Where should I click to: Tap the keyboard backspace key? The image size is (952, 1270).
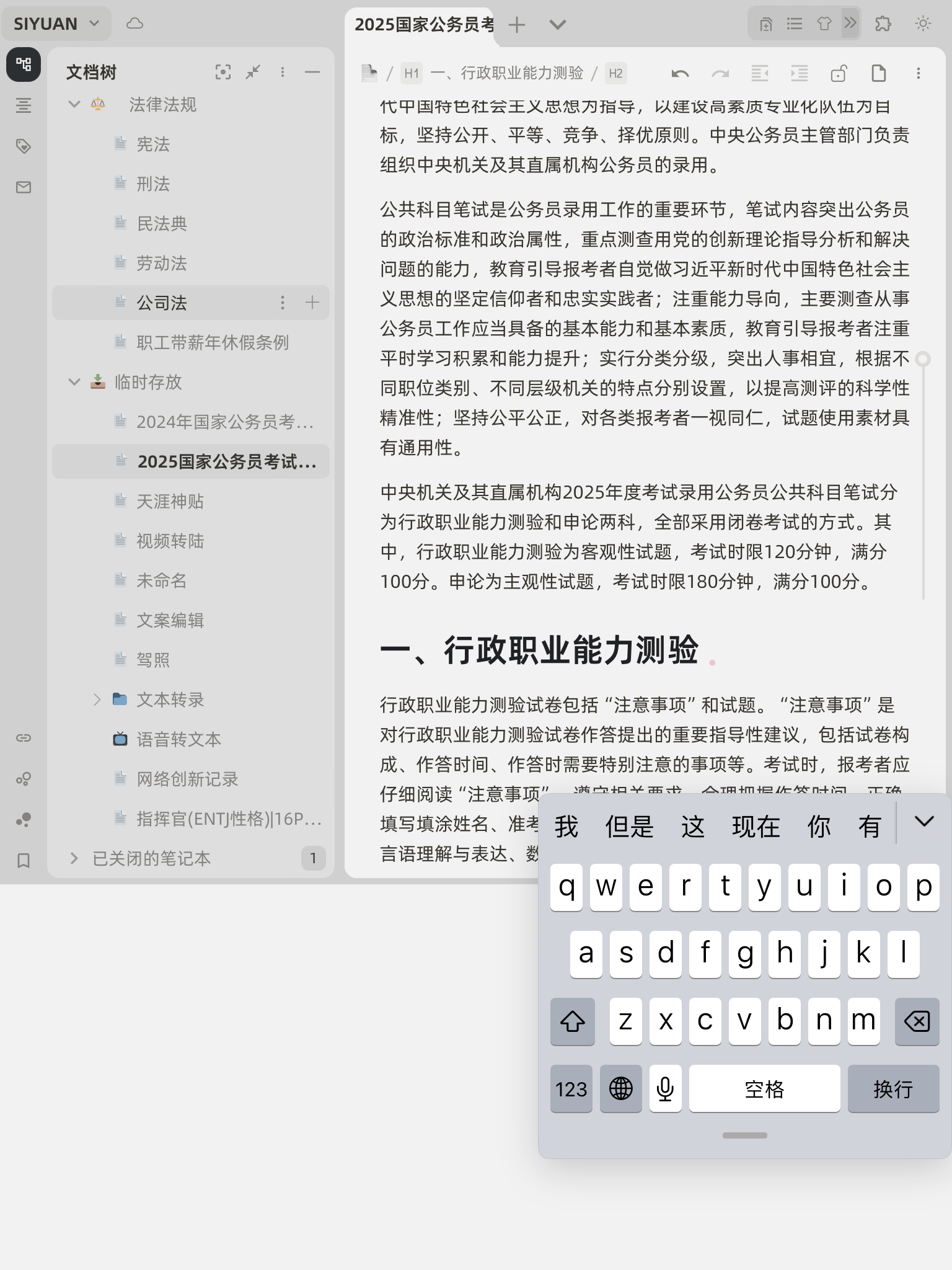[917, 1021]
